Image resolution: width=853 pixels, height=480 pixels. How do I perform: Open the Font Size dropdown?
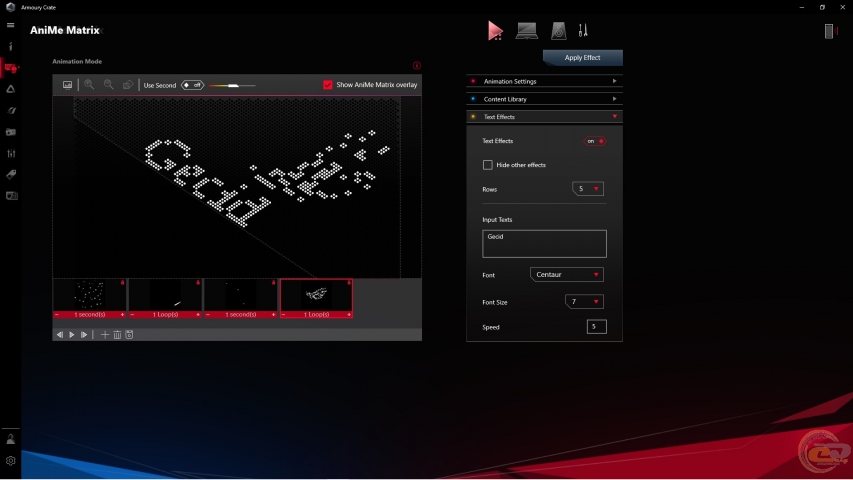584,301
